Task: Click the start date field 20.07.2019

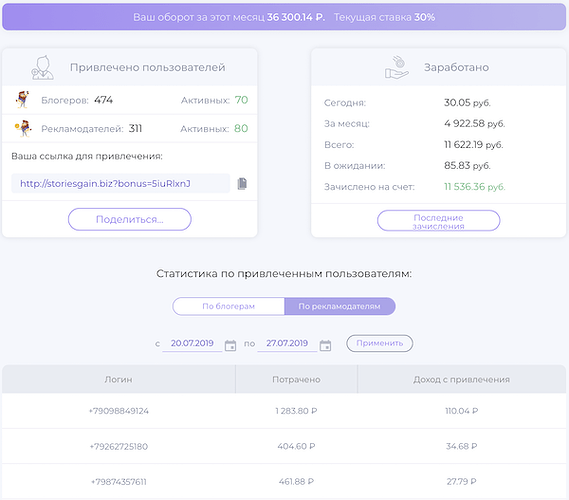Action: coord(192,343)
